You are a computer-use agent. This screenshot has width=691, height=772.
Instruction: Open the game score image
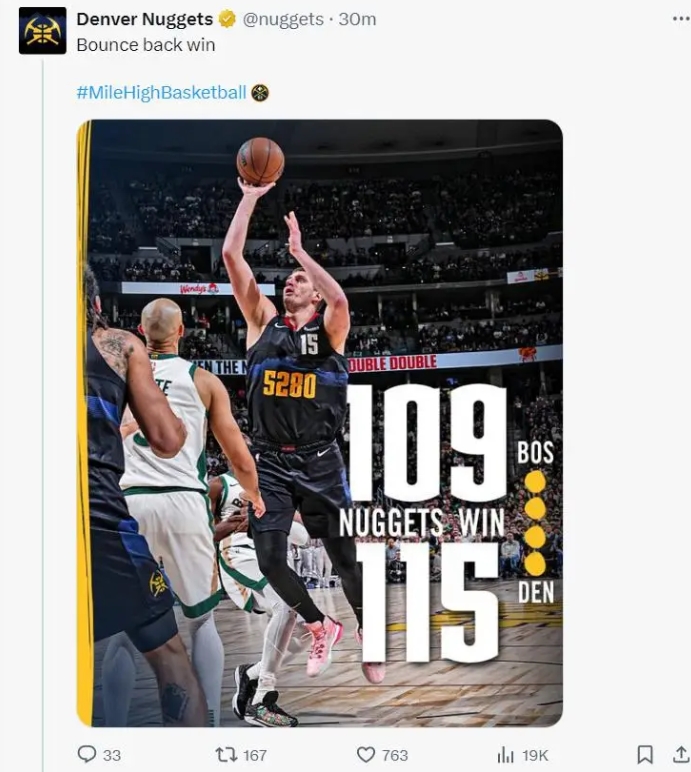320,423
